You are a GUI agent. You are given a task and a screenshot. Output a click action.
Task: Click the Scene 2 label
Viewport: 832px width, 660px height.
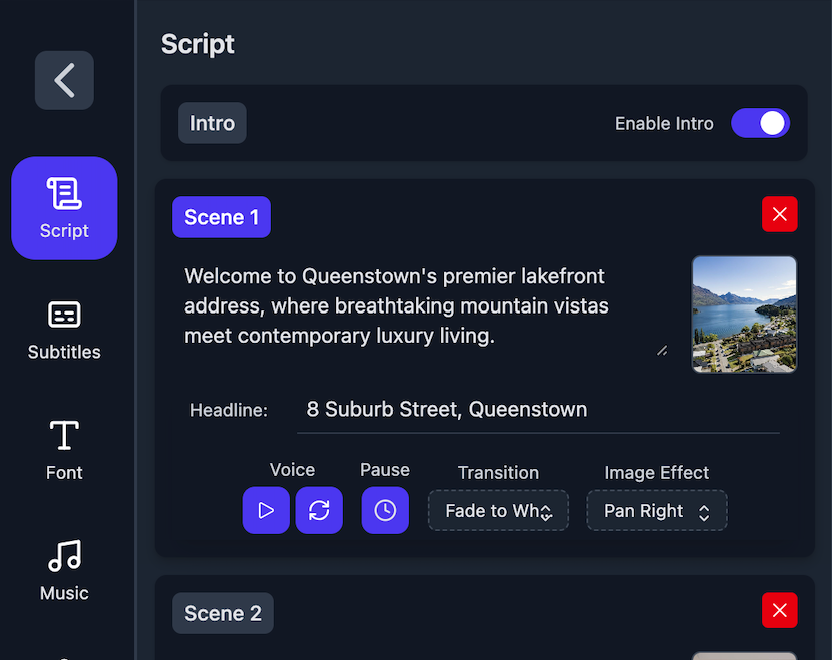222,613
